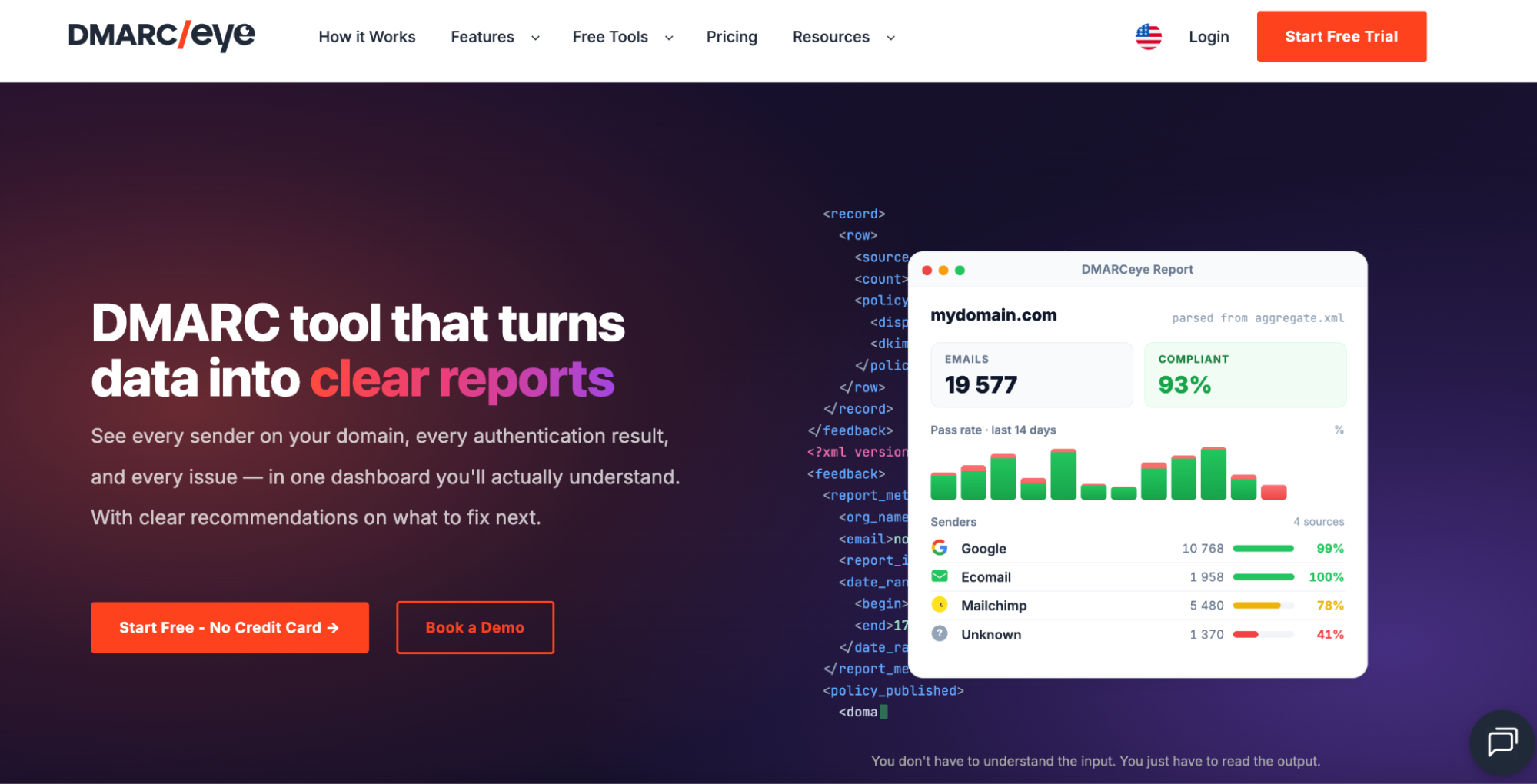Click the DMARCeye logo
The height and width of the screenshot is (784, 1537).
pos(161,35)
